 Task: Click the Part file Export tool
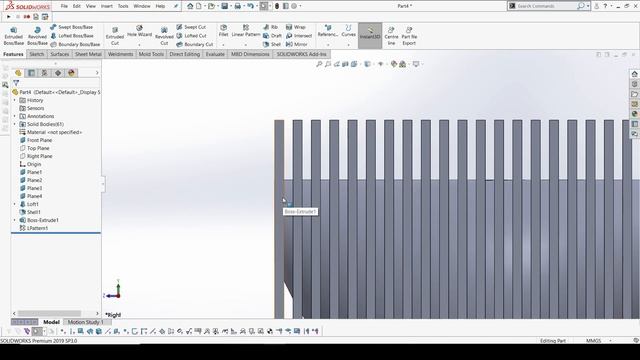[409, 36]
